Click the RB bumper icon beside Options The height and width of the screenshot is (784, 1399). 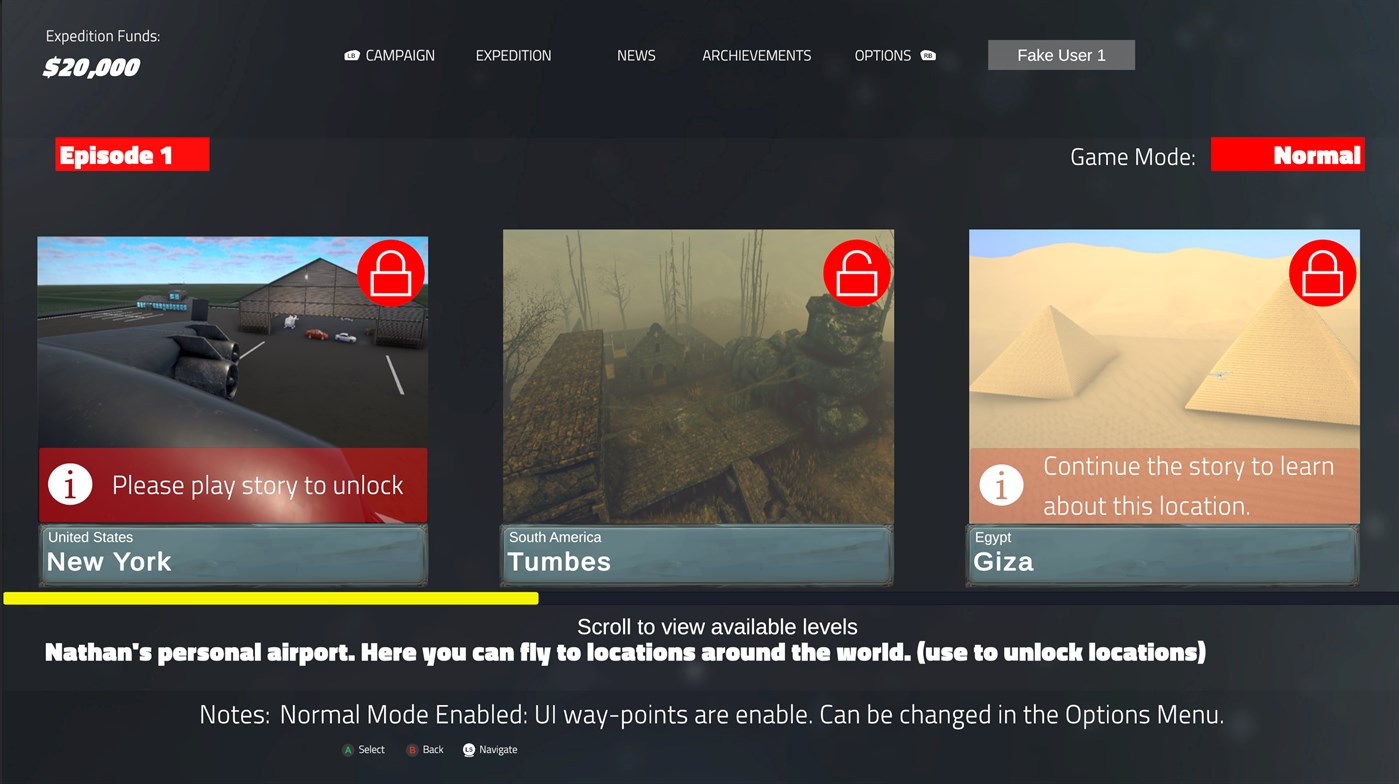tap(928, 56)
